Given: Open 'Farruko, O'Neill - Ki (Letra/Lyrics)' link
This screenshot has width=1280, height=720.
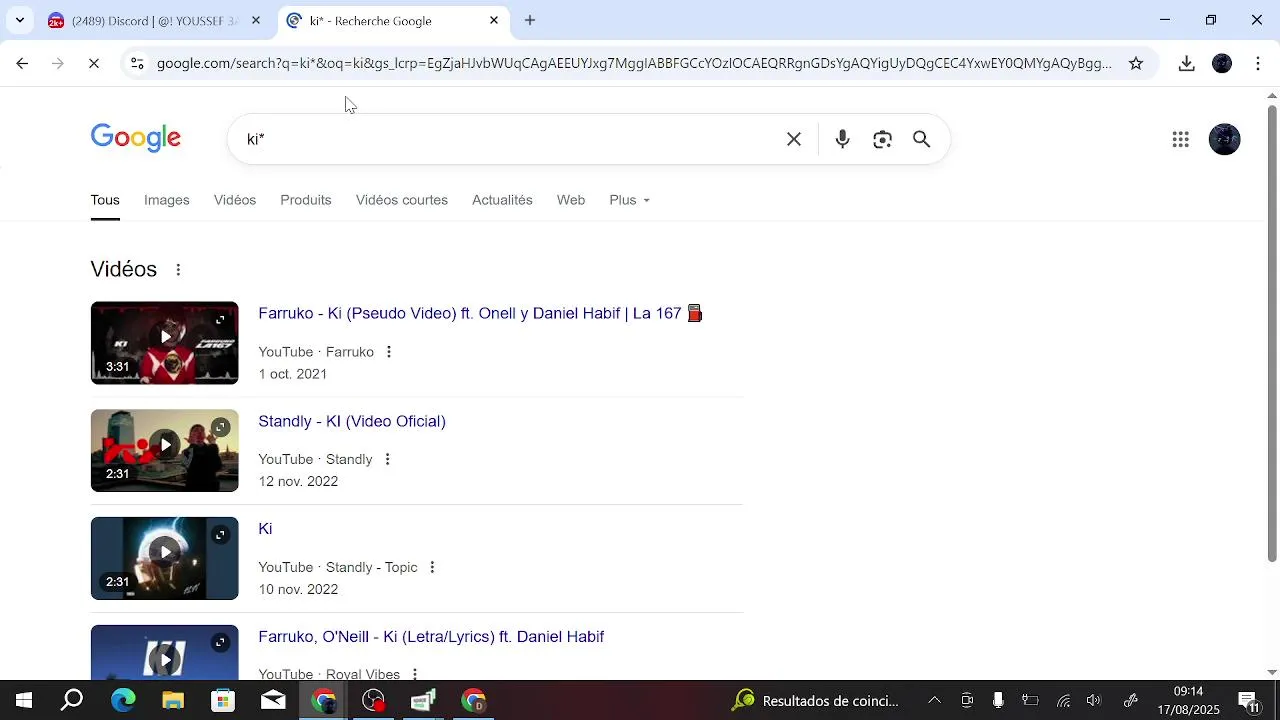Looking at the screenshot, I should [x=431, y=637].
